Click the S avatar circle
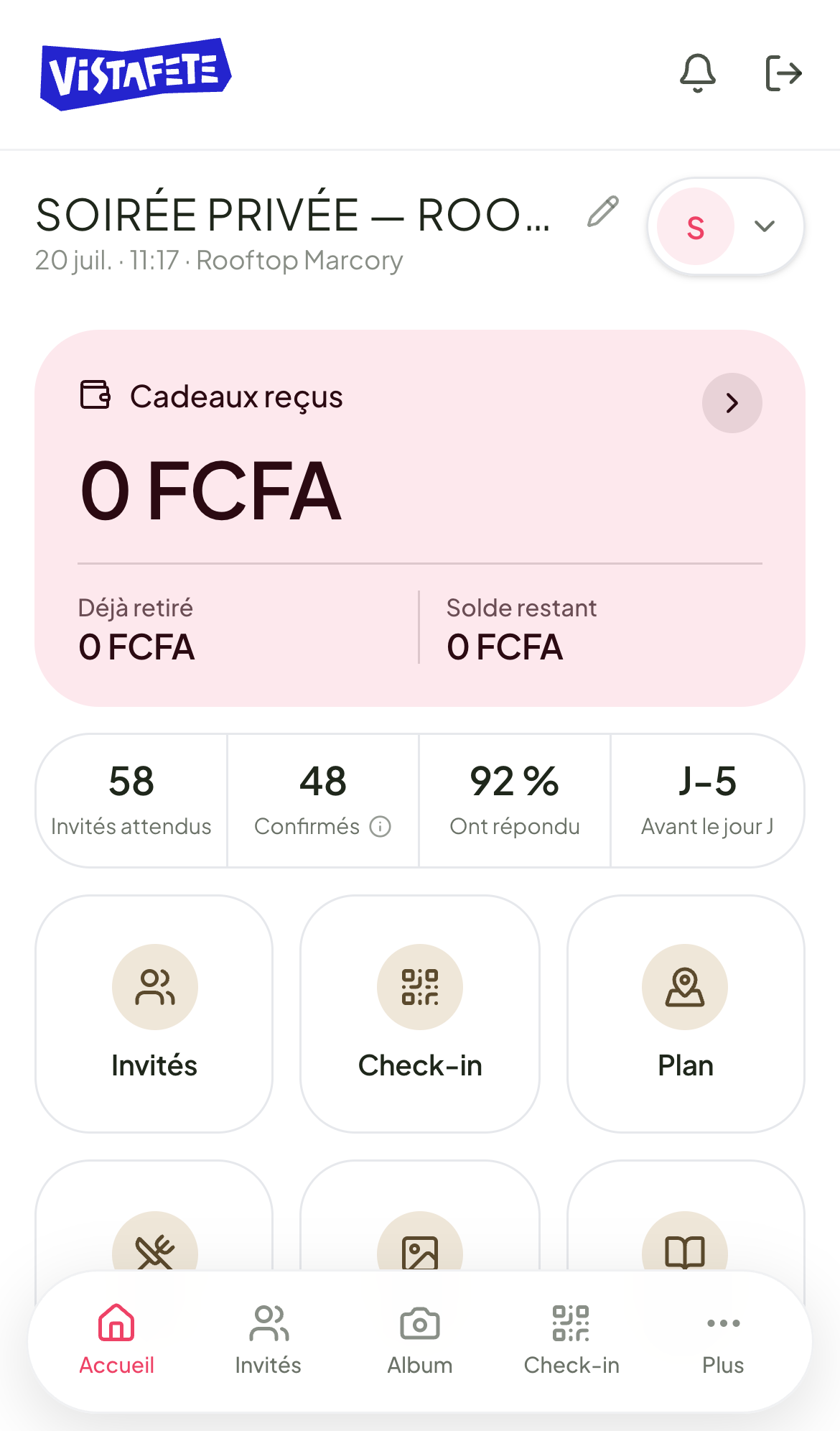 pyautogui.click(x=696, y=227)
